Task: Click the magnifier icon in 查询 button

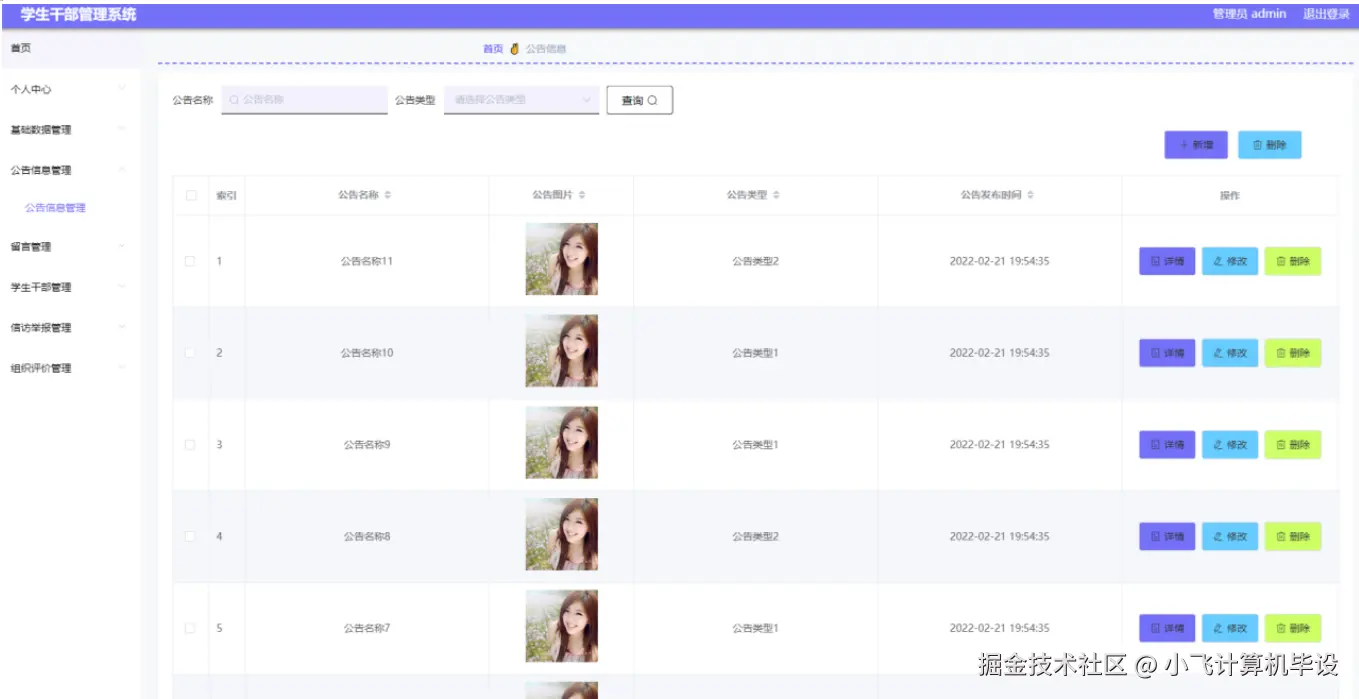Action: pyautogui.click(x=653, y=100)
